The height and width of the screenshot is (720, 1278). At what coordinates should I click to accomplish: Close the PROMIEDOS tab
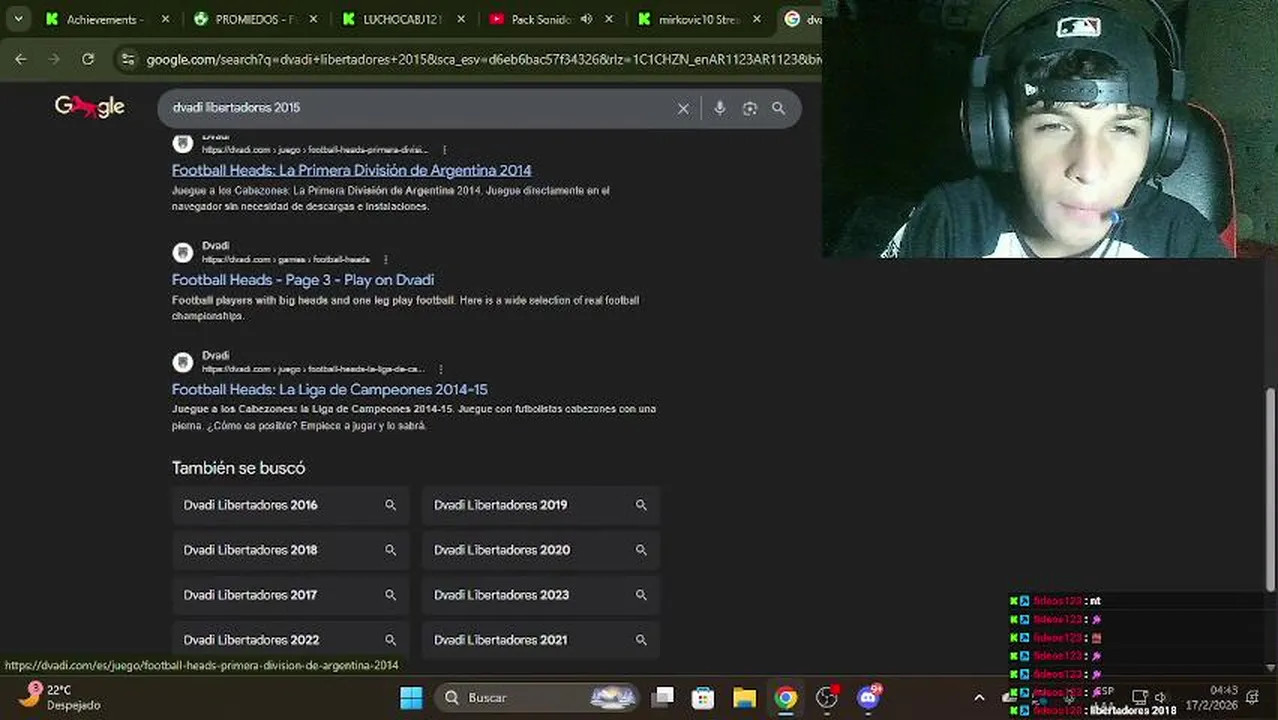(x=314, y=19)
